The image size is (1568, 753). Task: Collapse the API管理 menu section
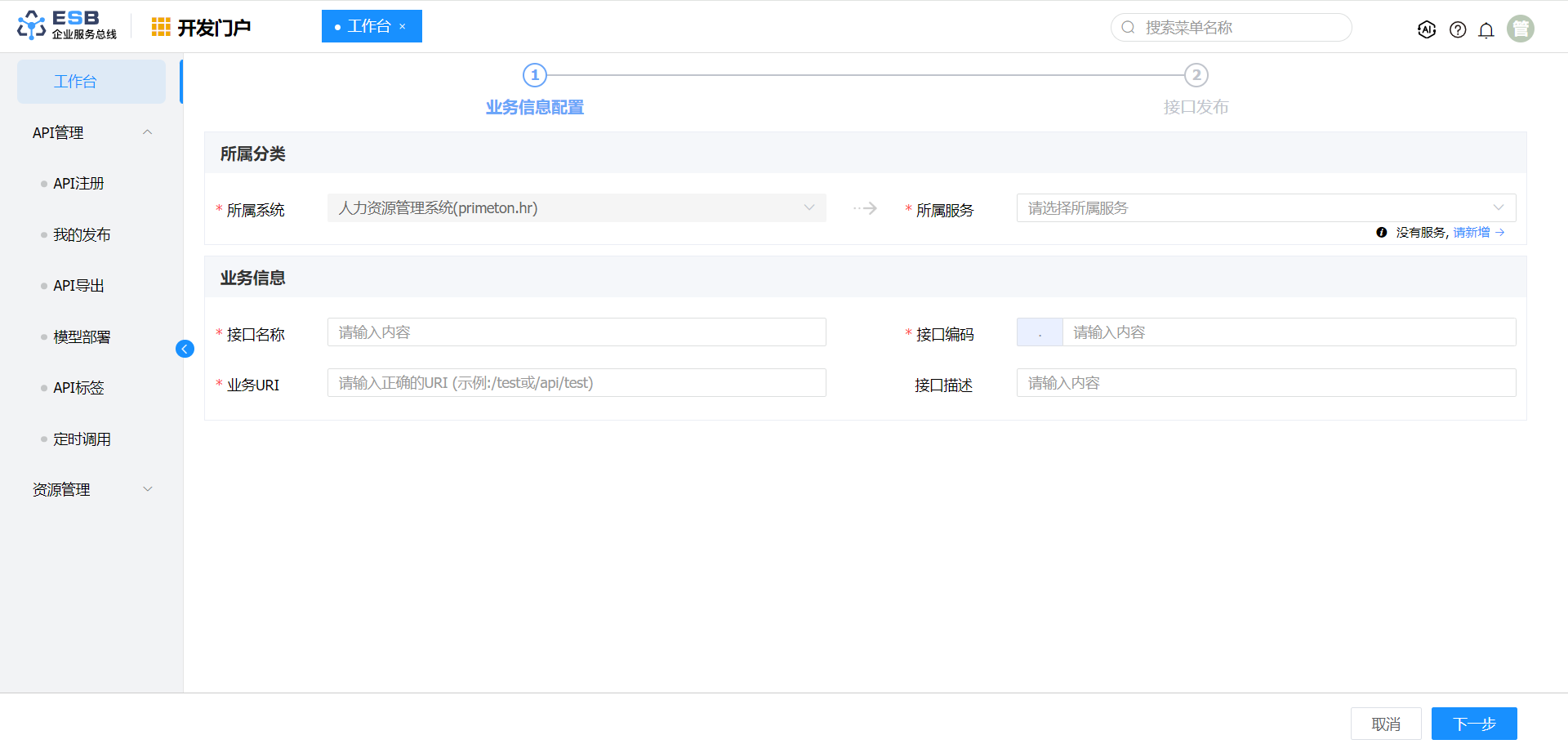(148, 132)
